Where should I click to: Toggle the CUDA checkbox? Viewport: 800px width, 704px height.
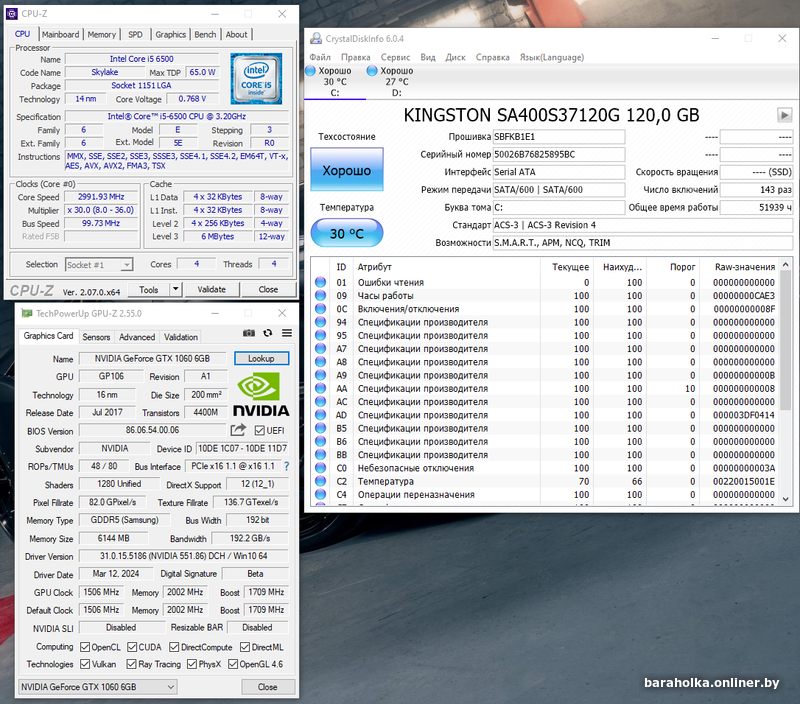(130, 646)
